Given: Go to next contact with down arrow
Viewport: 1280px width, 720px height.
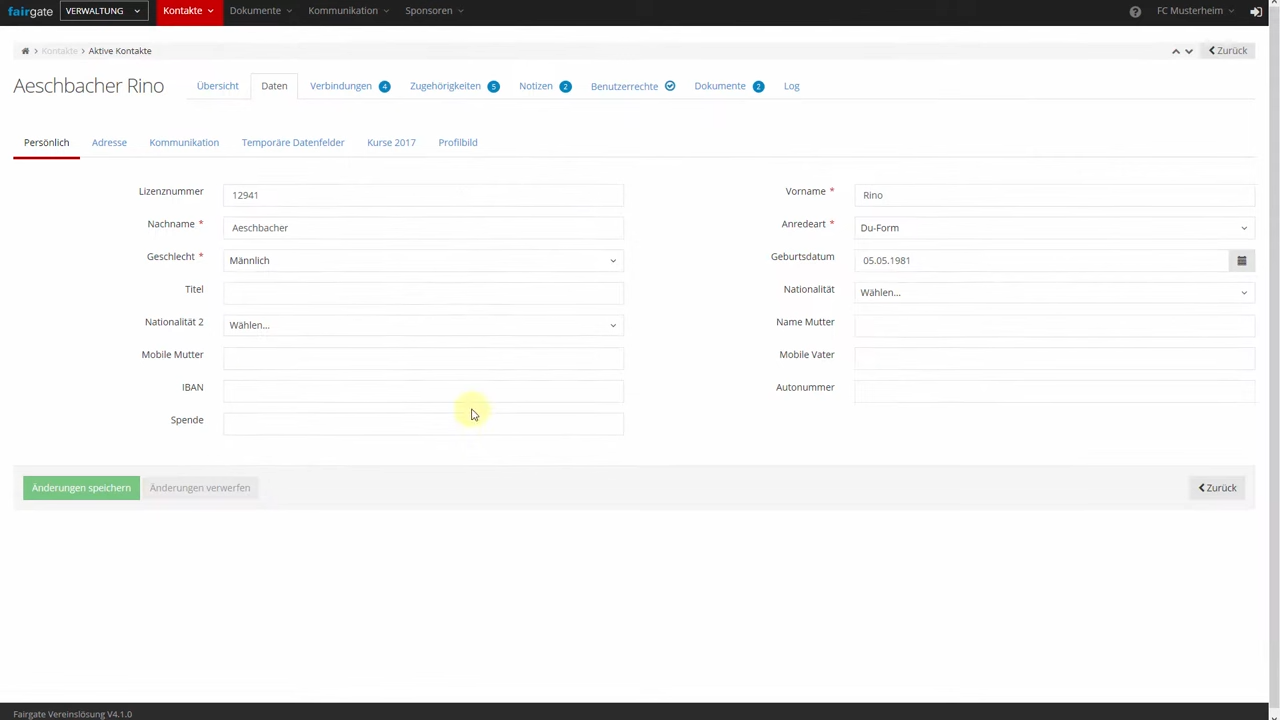Looking at the screenshot, I should click(1189, 51).
